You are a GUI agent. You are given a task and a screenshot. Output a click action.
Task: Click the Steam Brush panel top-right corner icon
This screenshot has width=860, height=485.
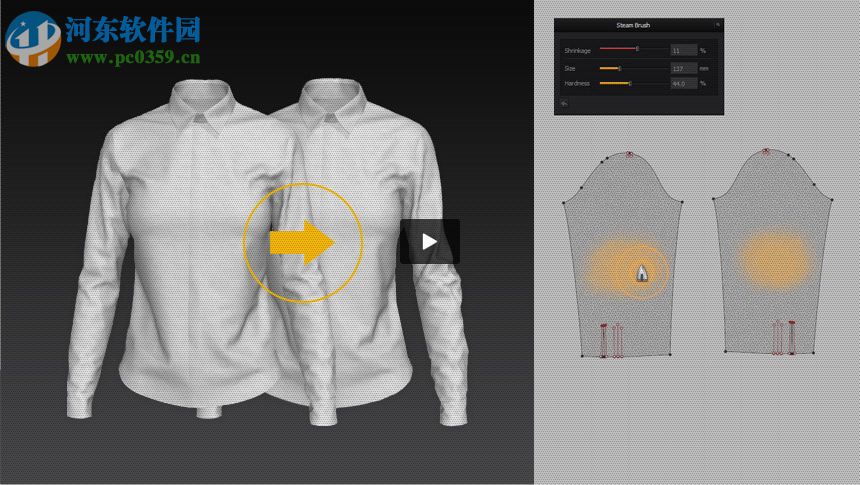tap(717, 25)
